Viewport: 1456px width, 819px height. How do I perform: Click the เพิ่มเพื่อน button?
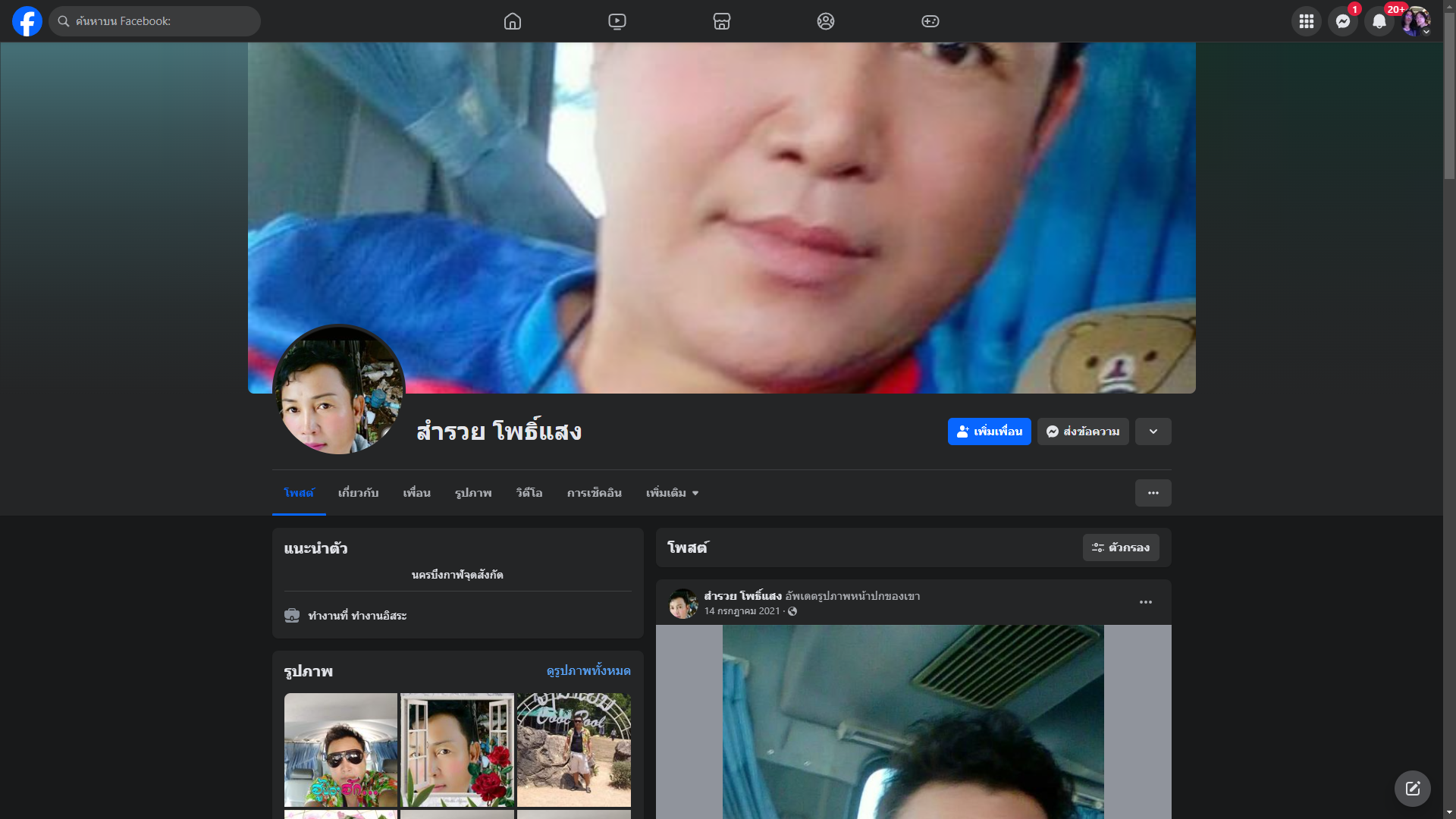[x=989, y=431]
